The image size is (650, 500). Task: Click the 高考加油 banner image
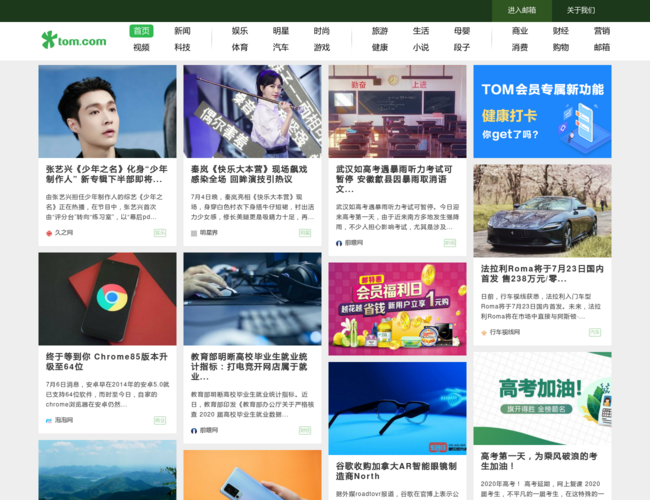542,397
